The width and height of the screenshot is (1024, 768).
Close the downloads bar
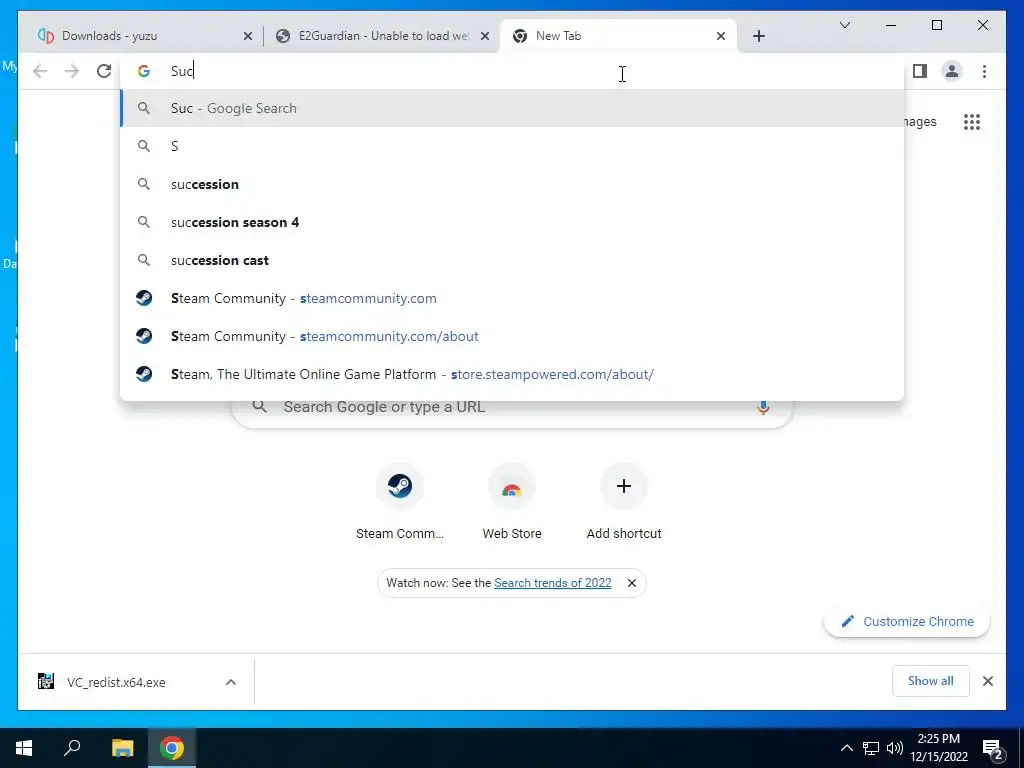(x=987, y=681)
